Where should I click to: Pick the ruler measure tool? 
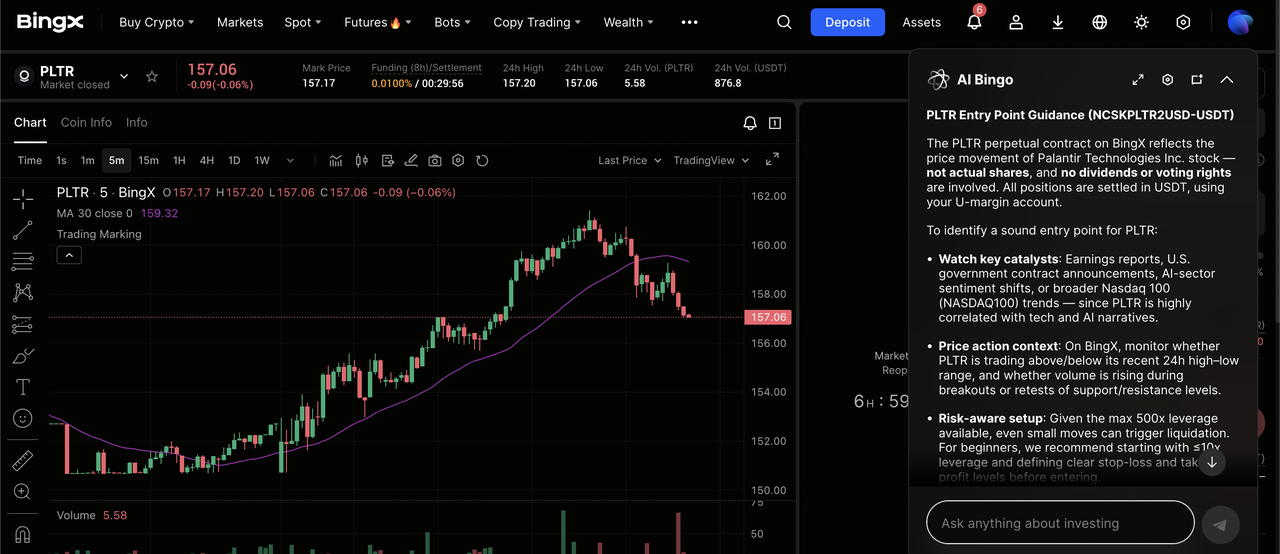pyautogui.click(x=22, y=461)
